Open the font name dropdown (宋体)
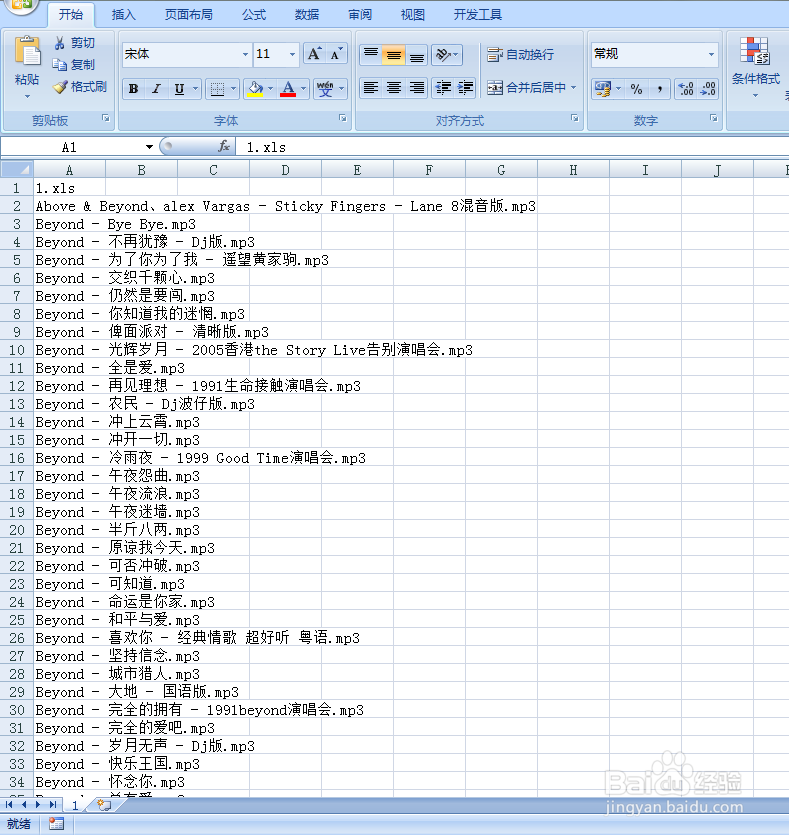The height and width of the screenshot is (835, 789). tap(245, 54)
